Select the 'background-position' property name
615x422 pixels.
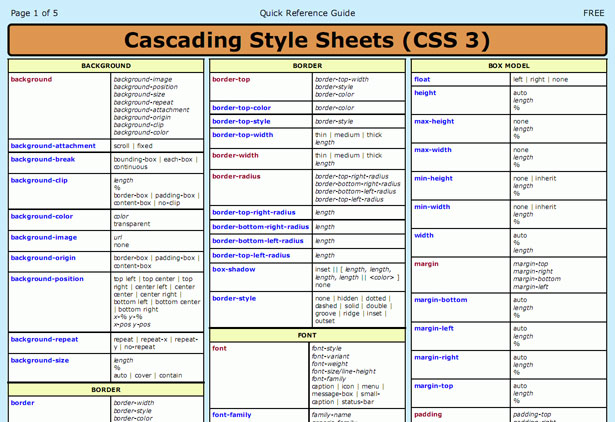[x=47, y=279]
